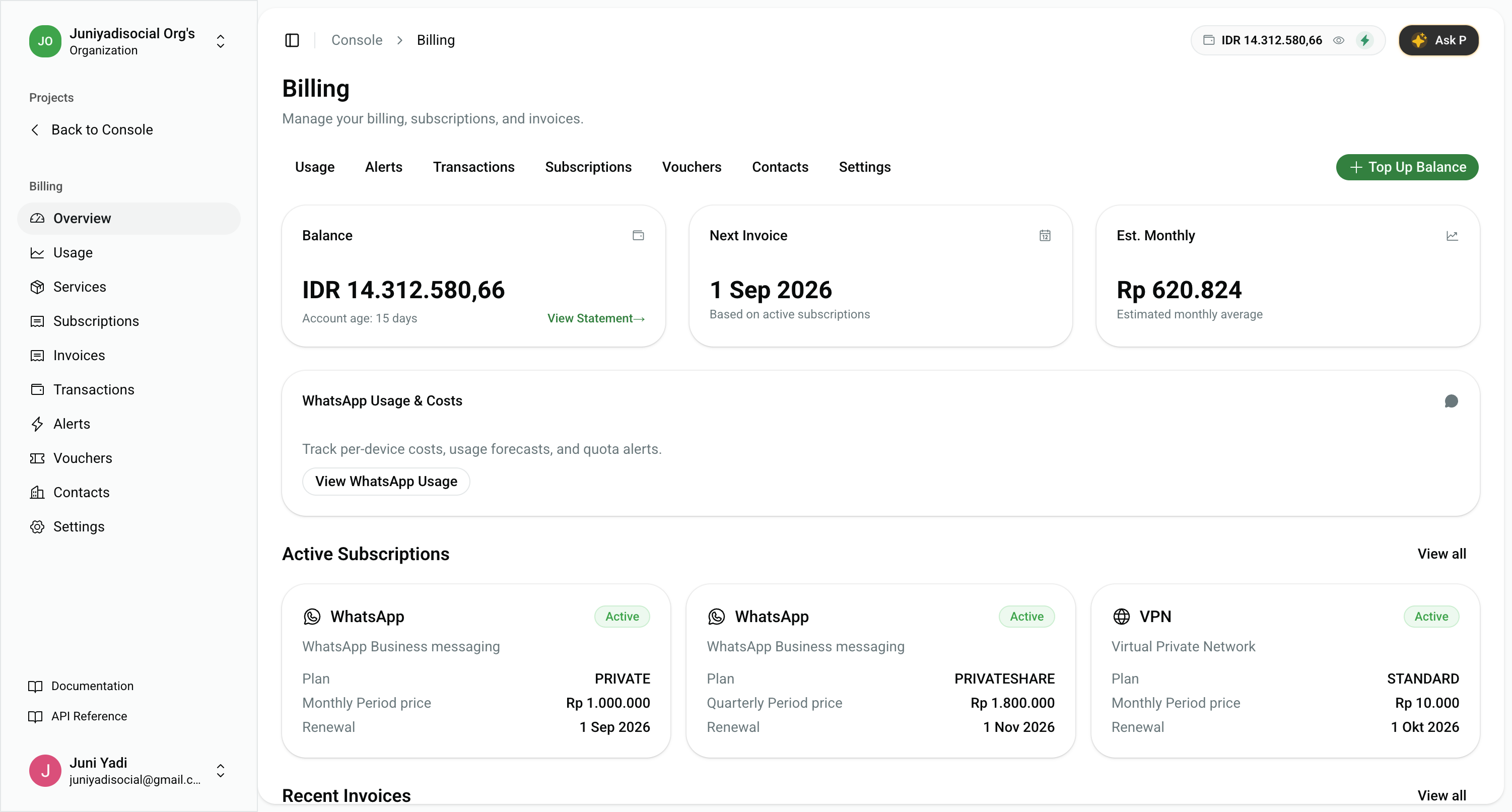The height and width of the screenshot is (812, 1512).
Task: Expand the organization switcher chevron
Action: coord(221,41)
